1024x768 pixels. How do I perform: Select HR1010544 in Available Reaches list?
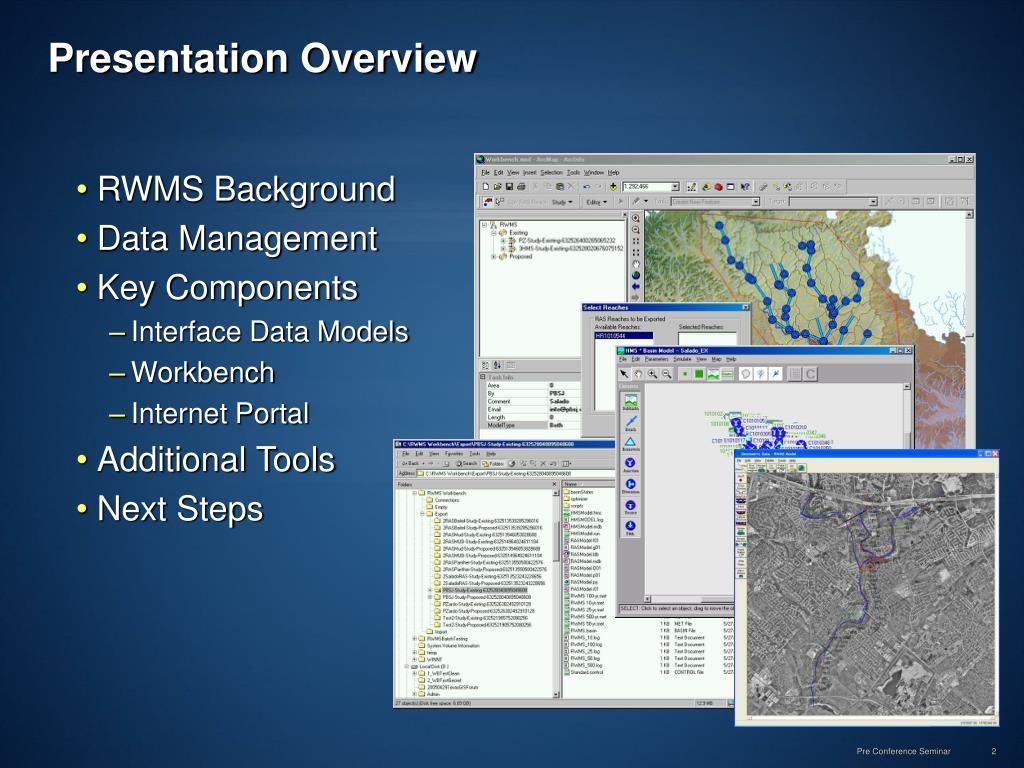pyautogui.click(x=622, y=336)
